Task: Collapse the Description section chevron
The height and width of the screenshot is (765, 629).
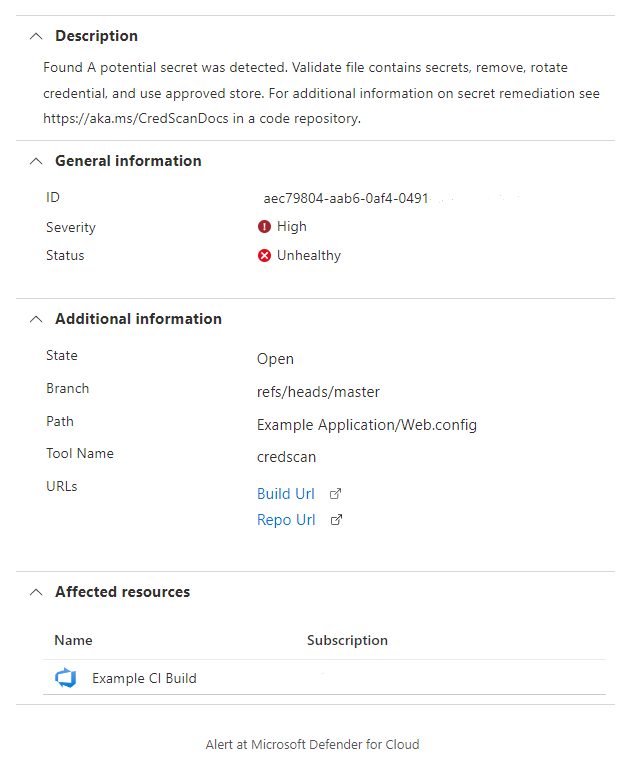Action: coord(36,36)
